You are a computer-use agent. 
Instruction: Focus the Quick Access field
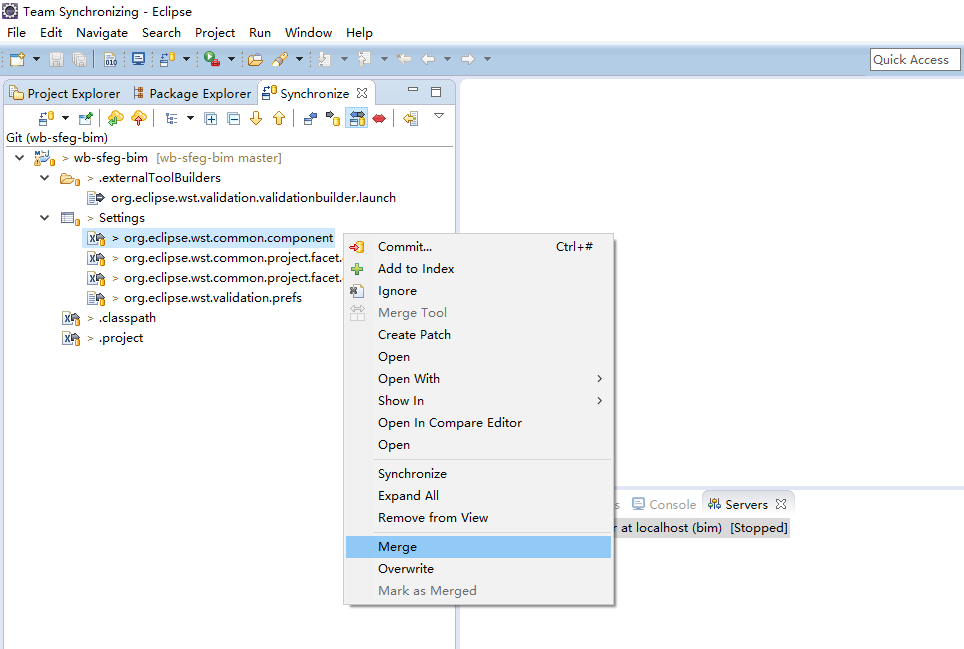[914, 60]
